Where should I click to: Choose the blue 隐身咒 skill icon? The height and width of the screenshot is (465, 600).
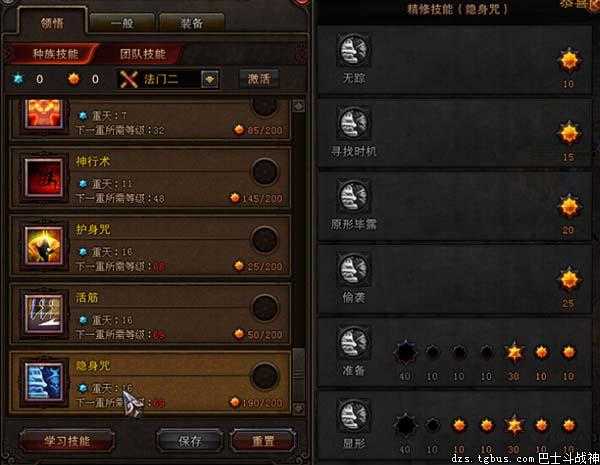[44, 382]
